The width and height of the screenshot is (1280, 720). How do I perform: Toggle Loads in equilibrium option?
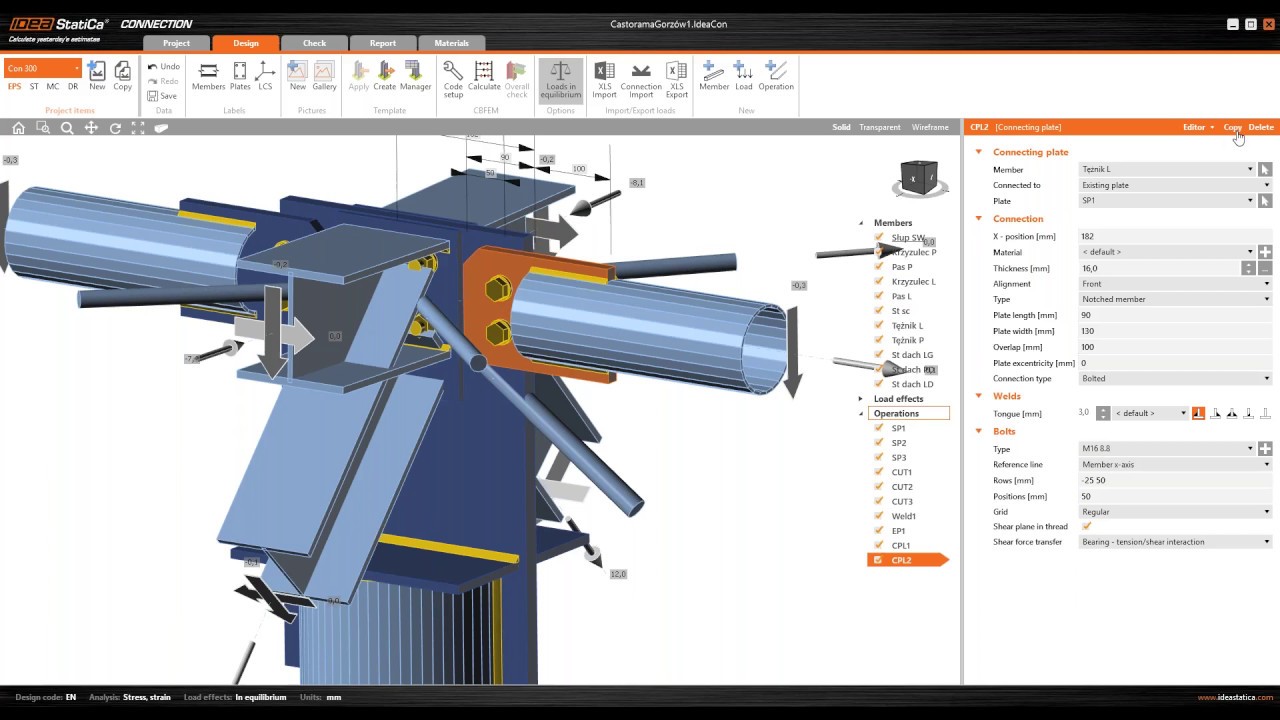click(560, 79)
